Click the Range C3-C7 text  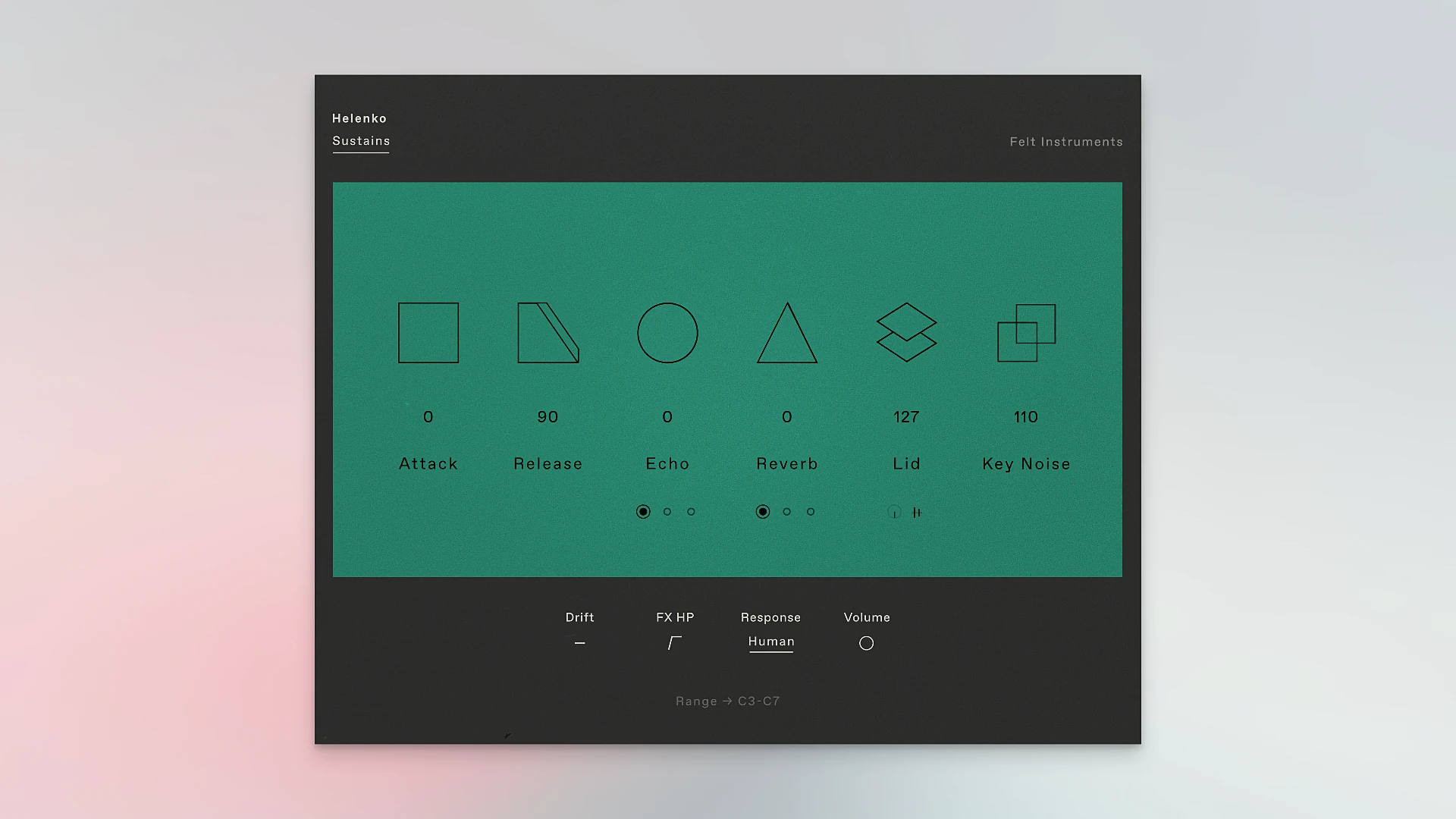tap(728, 701)
